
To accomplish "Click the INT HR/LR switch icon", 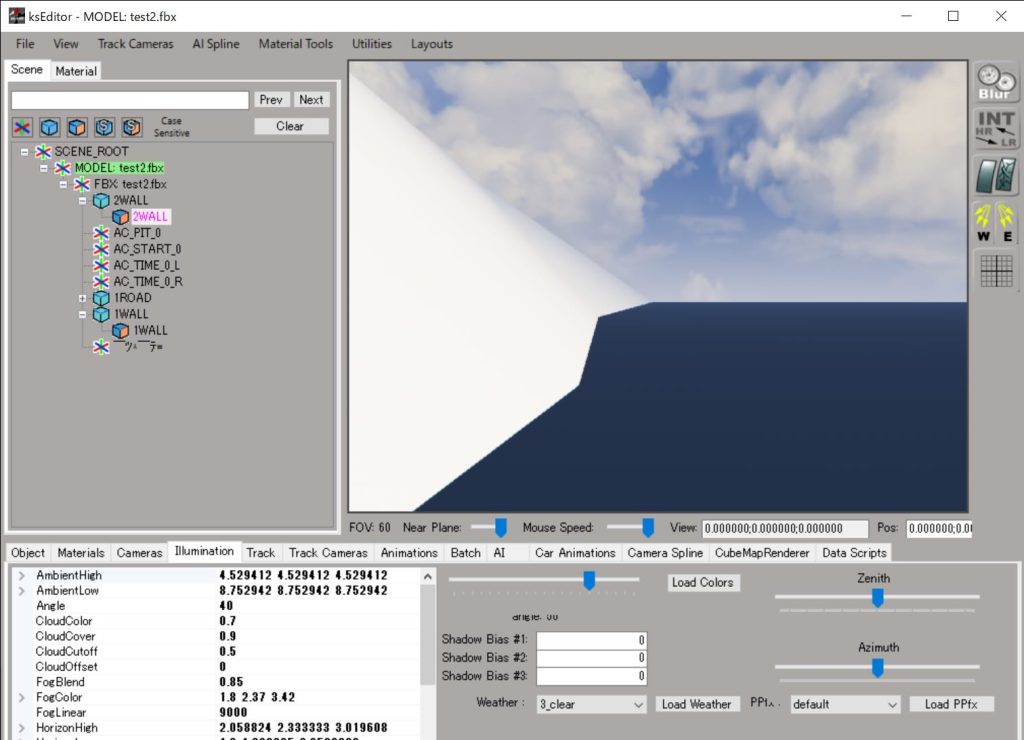I will [995, 130].
